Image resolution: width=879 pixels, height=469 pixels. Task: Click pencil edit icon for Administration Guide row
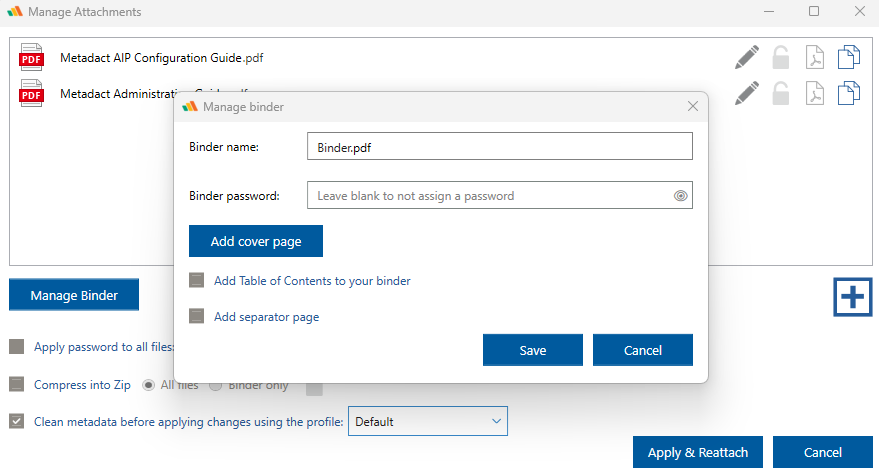747,93
